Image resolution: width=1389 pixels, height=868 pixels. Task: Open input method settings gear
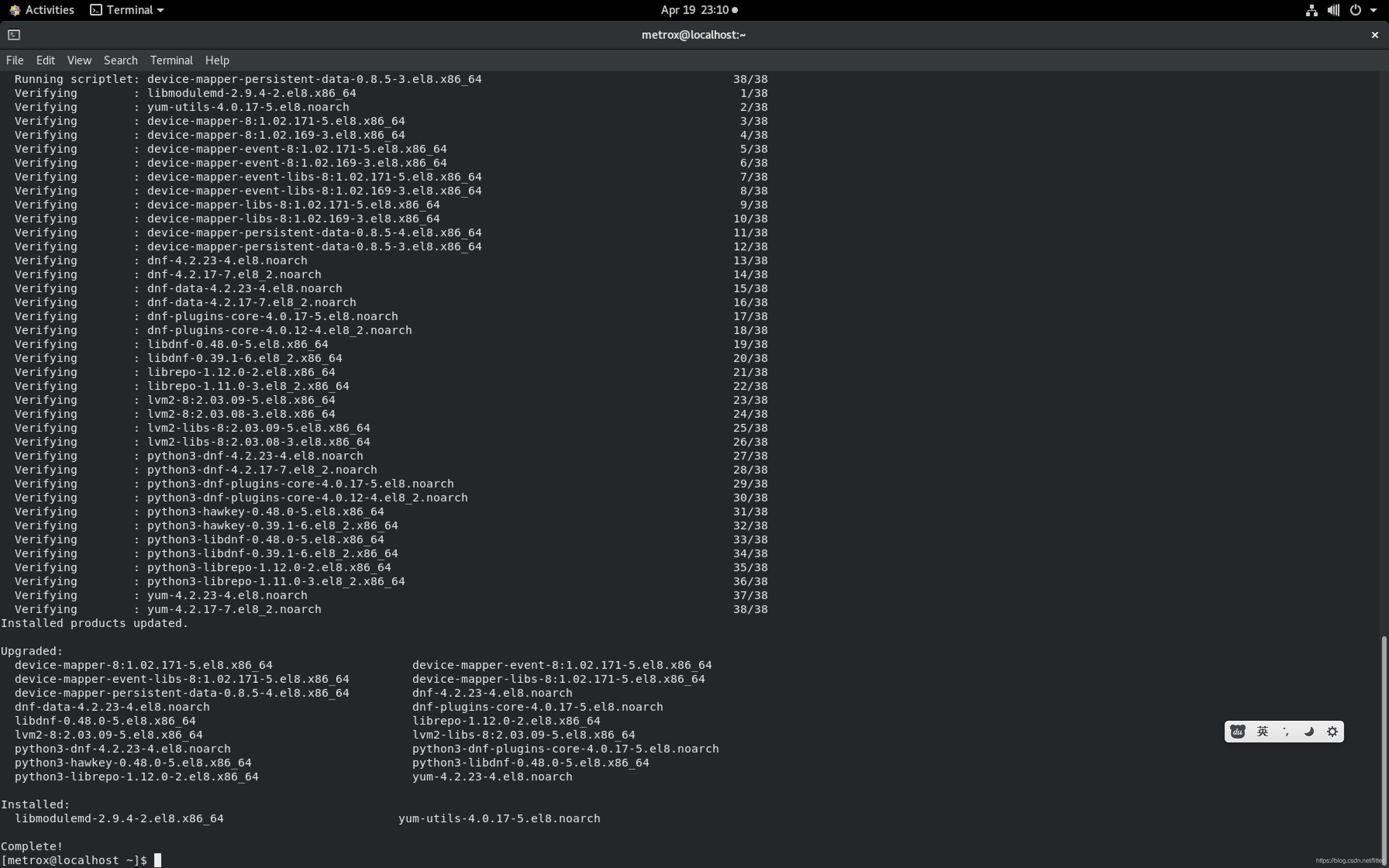click(1333, 731)
